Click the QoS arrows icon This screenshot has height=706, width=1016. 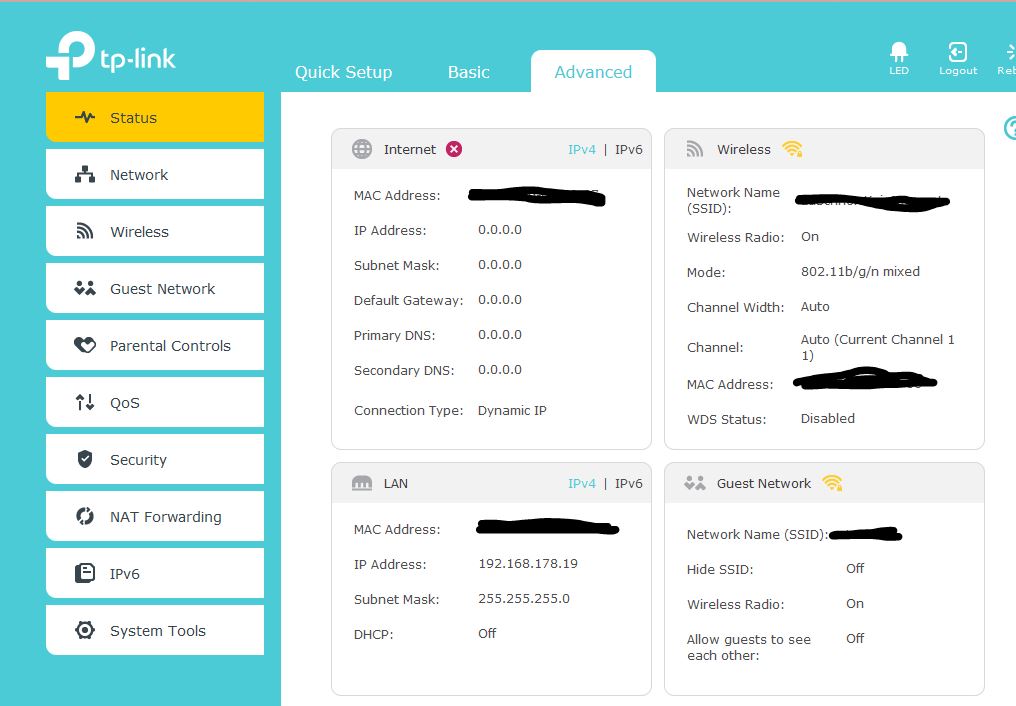[x=85, y=402]
